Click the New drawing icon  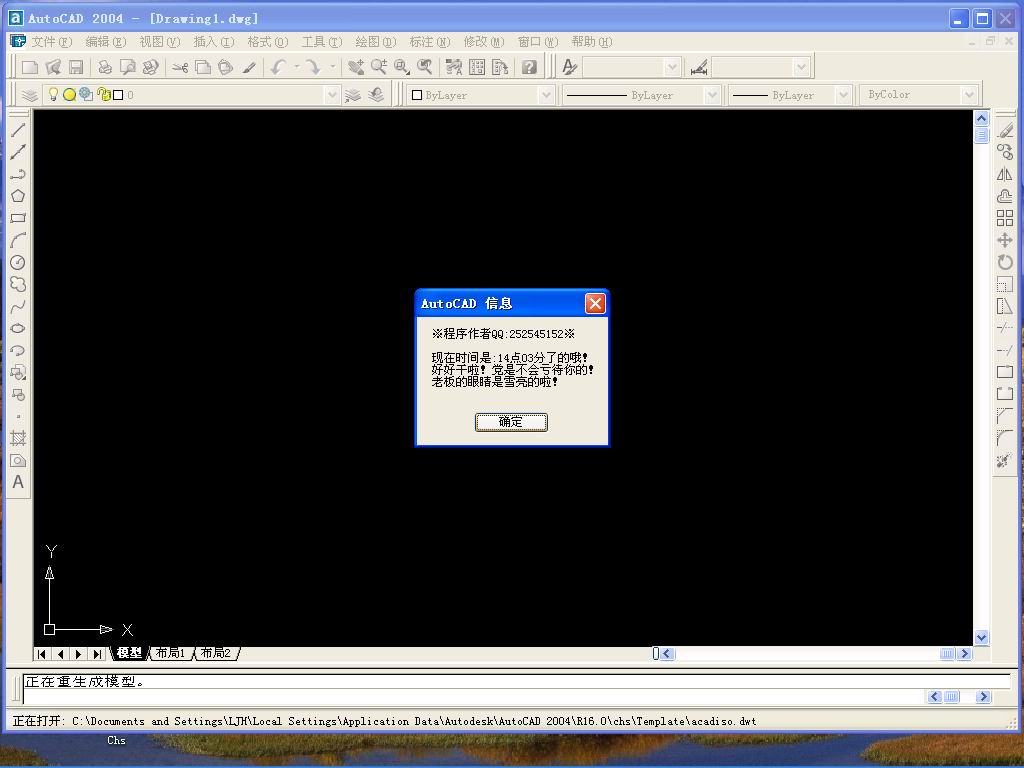[x=30, y=67]
